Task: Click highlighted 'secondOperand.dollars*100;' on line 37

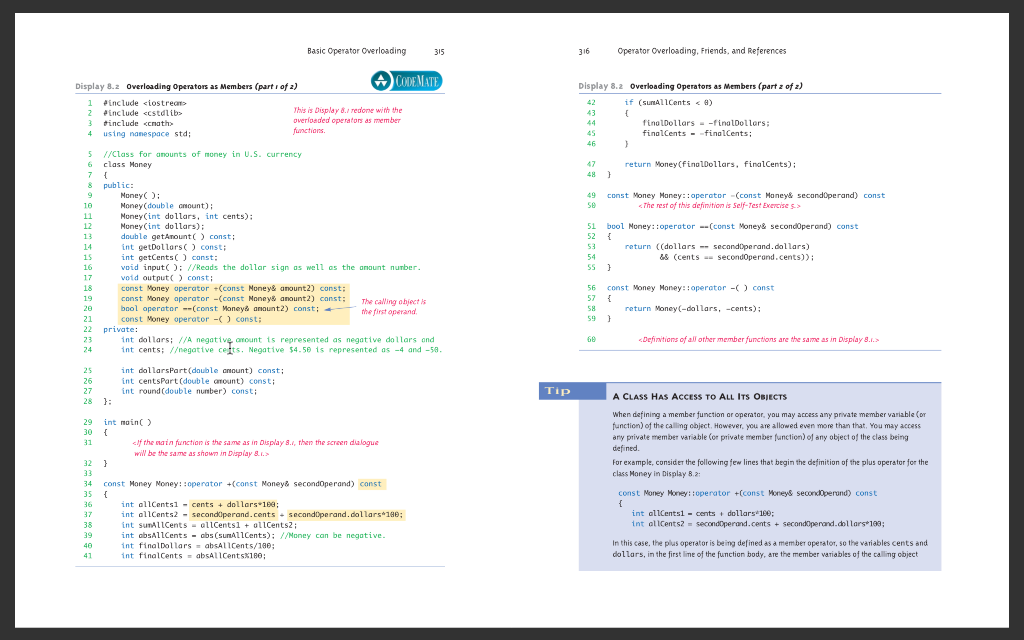Action: tap(345, 515)
